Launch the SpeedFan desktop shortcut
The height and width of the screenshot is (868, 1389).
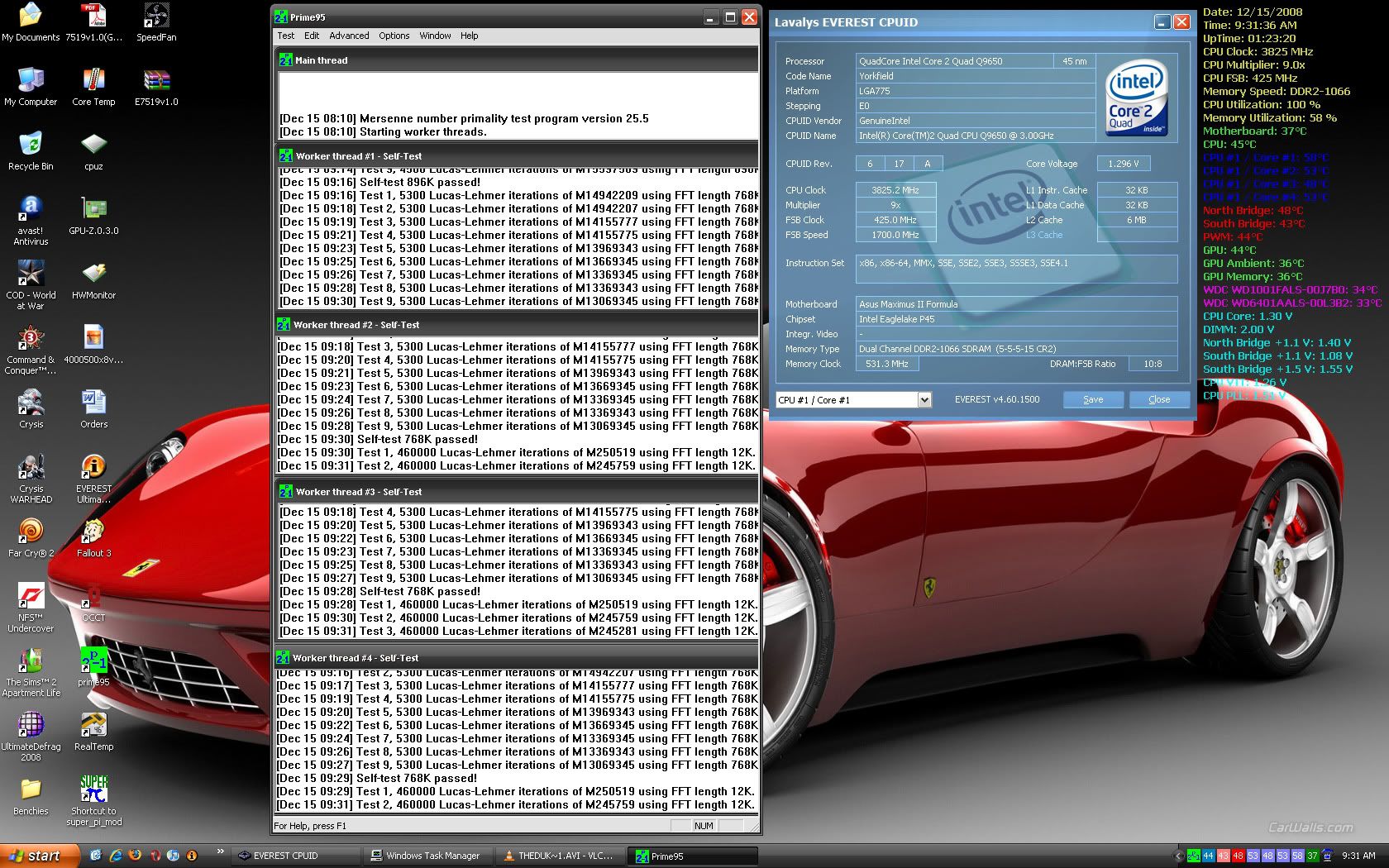pyautogui.click(x=156, y=22)
